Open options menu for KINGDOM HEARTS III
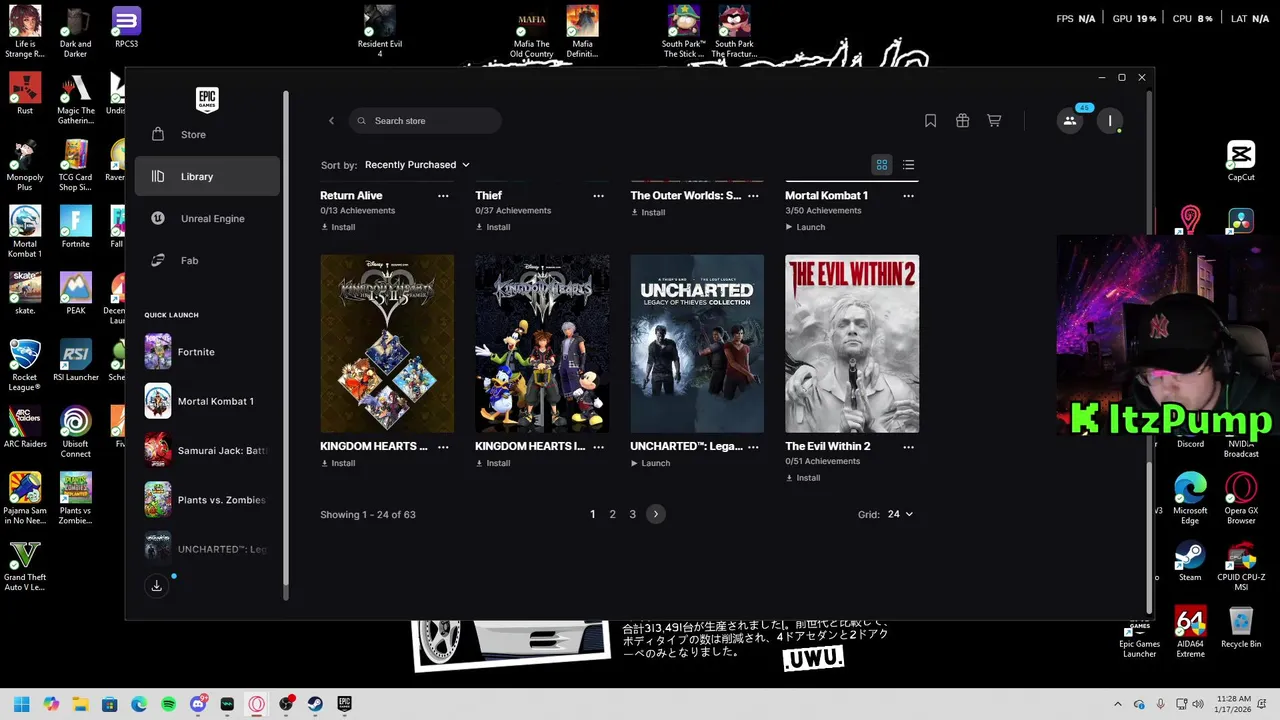The height and width of the screenshot is (720, 1280). tap(598, 447)
